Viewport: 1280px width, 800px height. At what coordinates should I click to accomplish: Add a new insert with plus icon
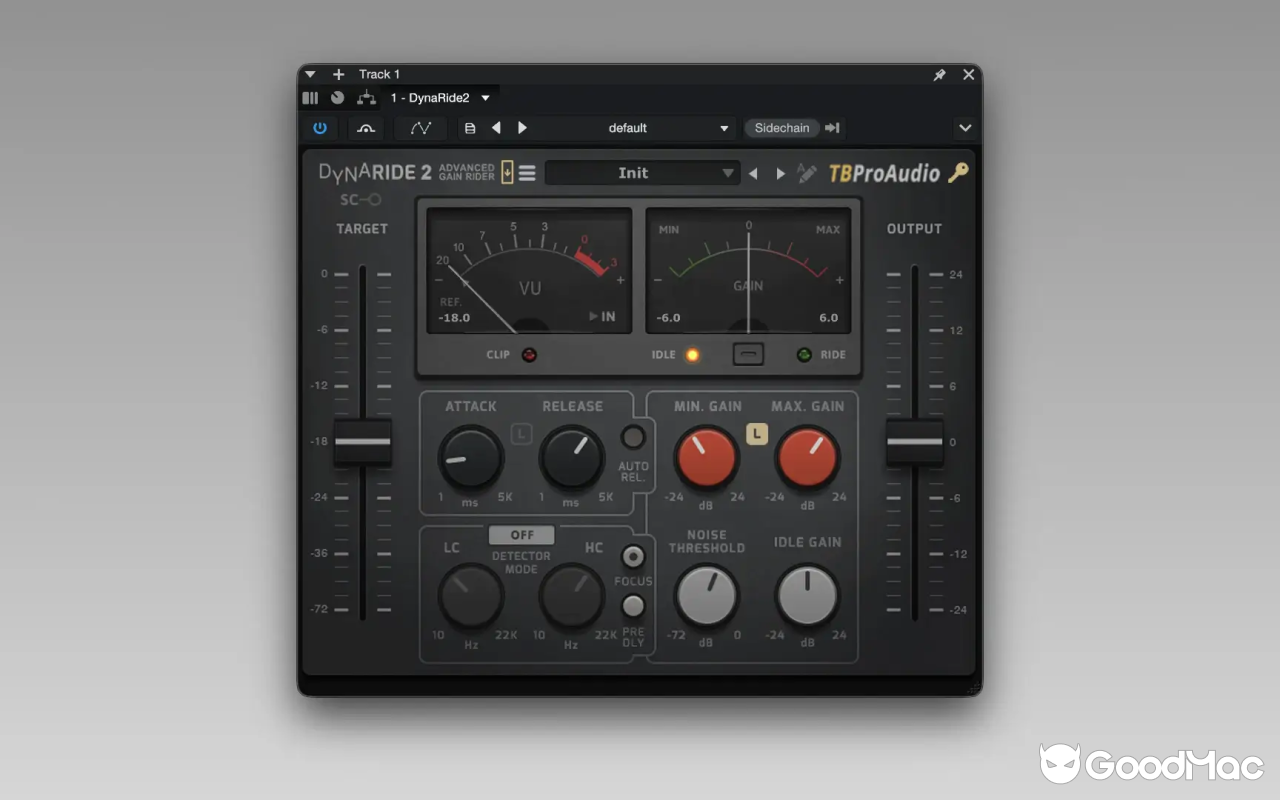point(338,74)
